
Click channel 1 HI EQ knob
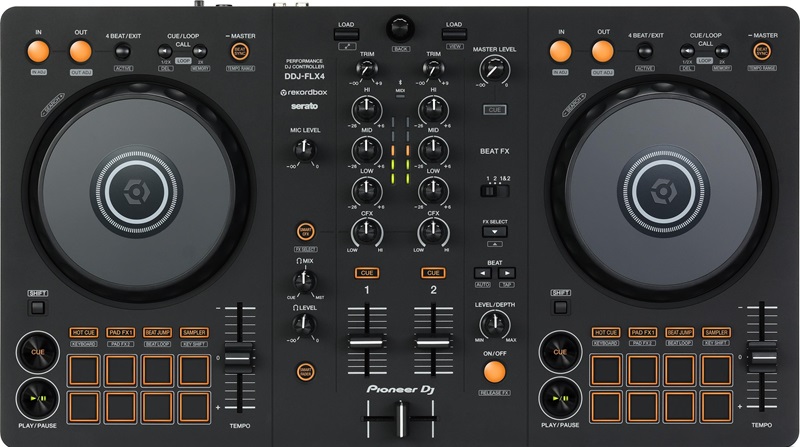click(x=367, y=109)
